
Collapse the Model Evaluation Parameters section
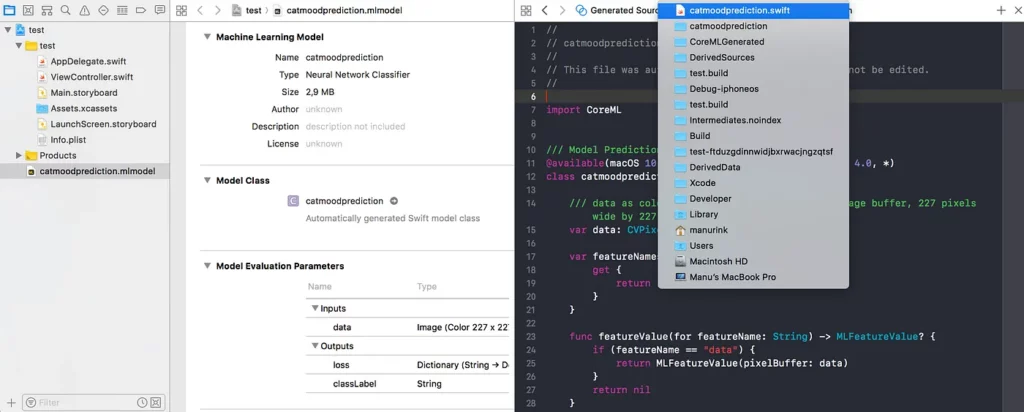point(207,266)
